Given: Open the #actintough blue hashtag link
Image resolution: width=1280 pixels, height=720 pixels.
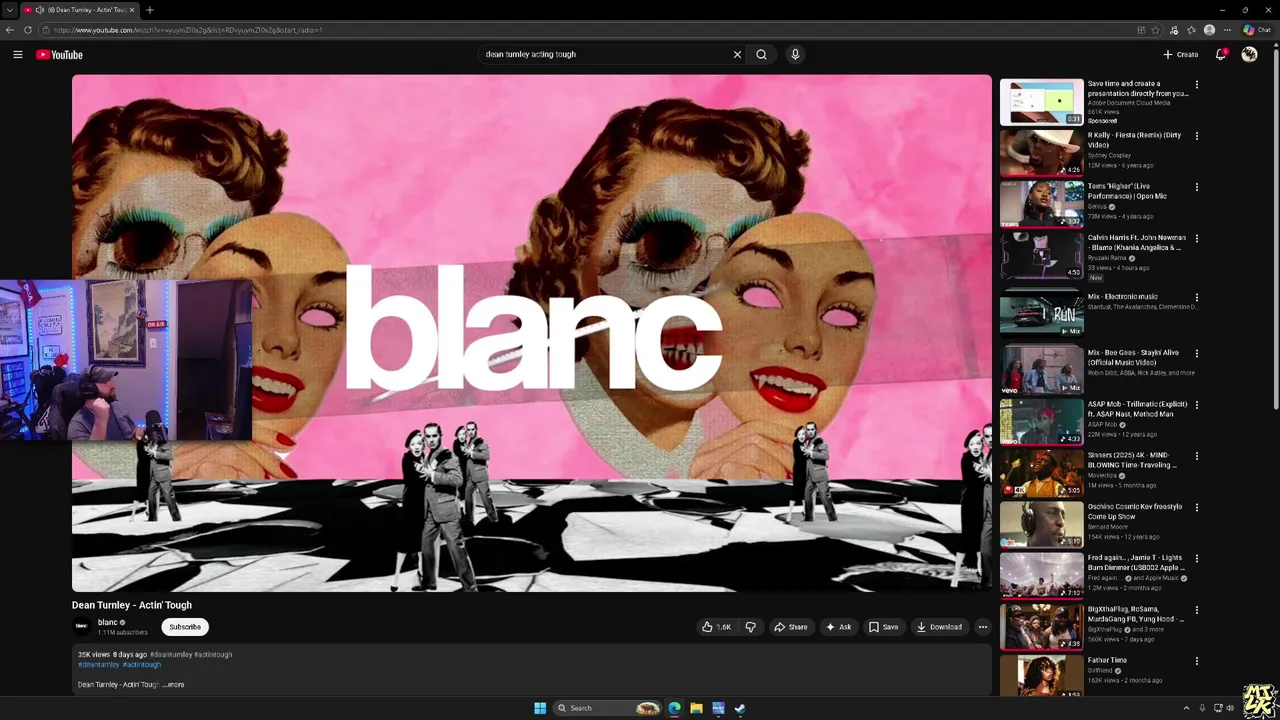Looking at the screenshot, I should point(142,665).
